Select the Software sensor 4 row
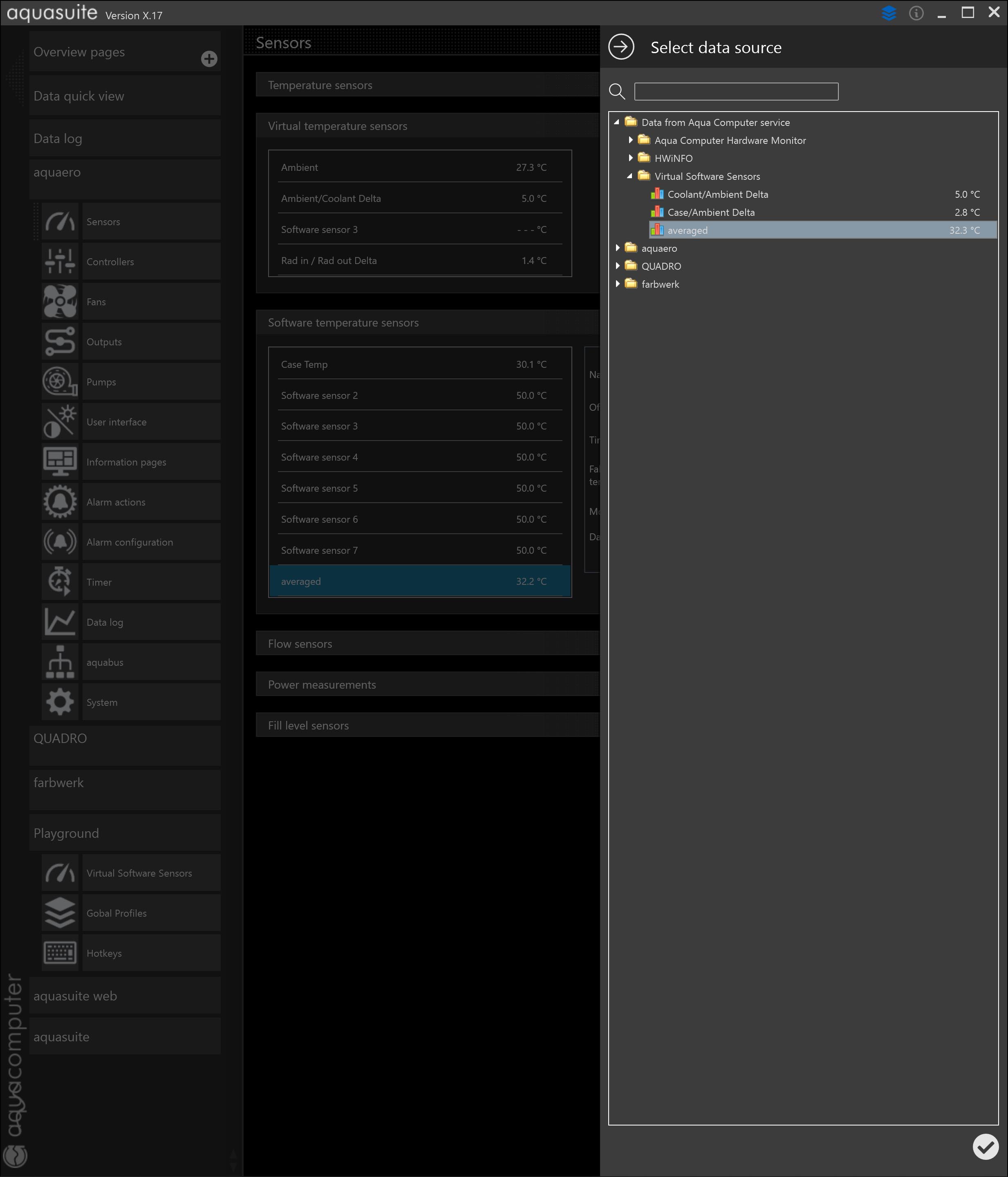 (420, 457)
